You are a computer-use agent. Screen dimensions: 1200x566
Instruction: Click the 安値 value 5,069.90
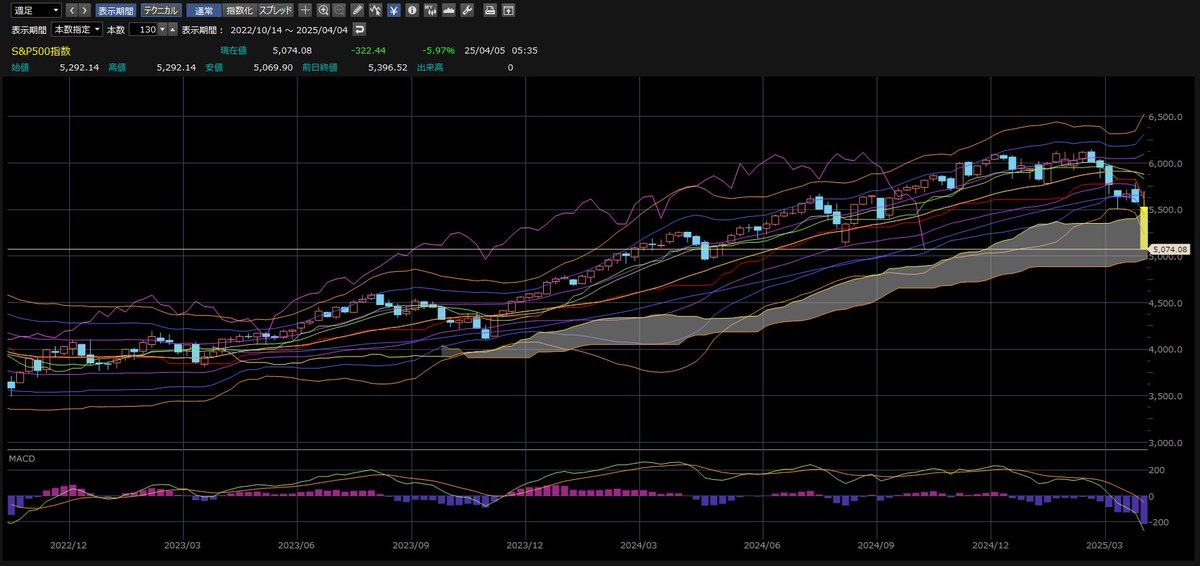point(271,68)
